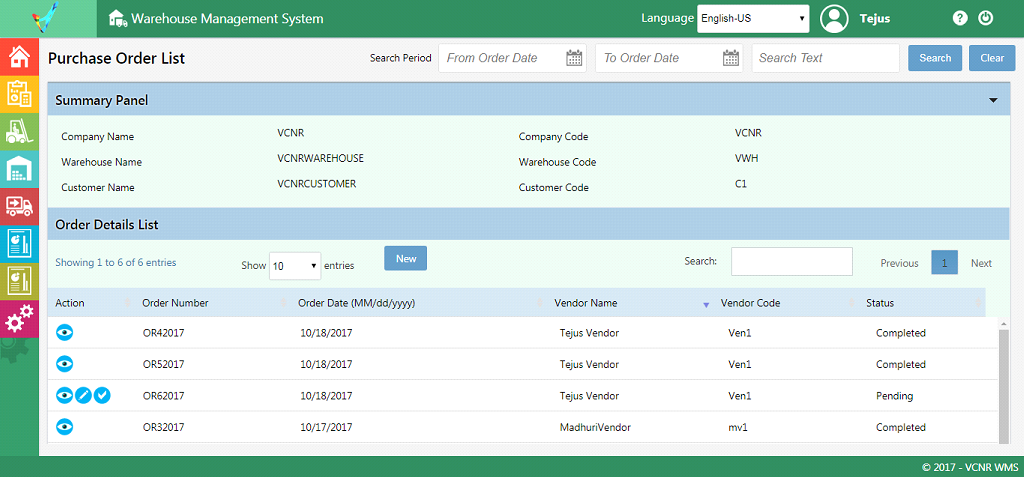The height and width of the screenshot is (477, 1024).
Task: Open the settings gears sidebar icon
Action: coord(19,319)
